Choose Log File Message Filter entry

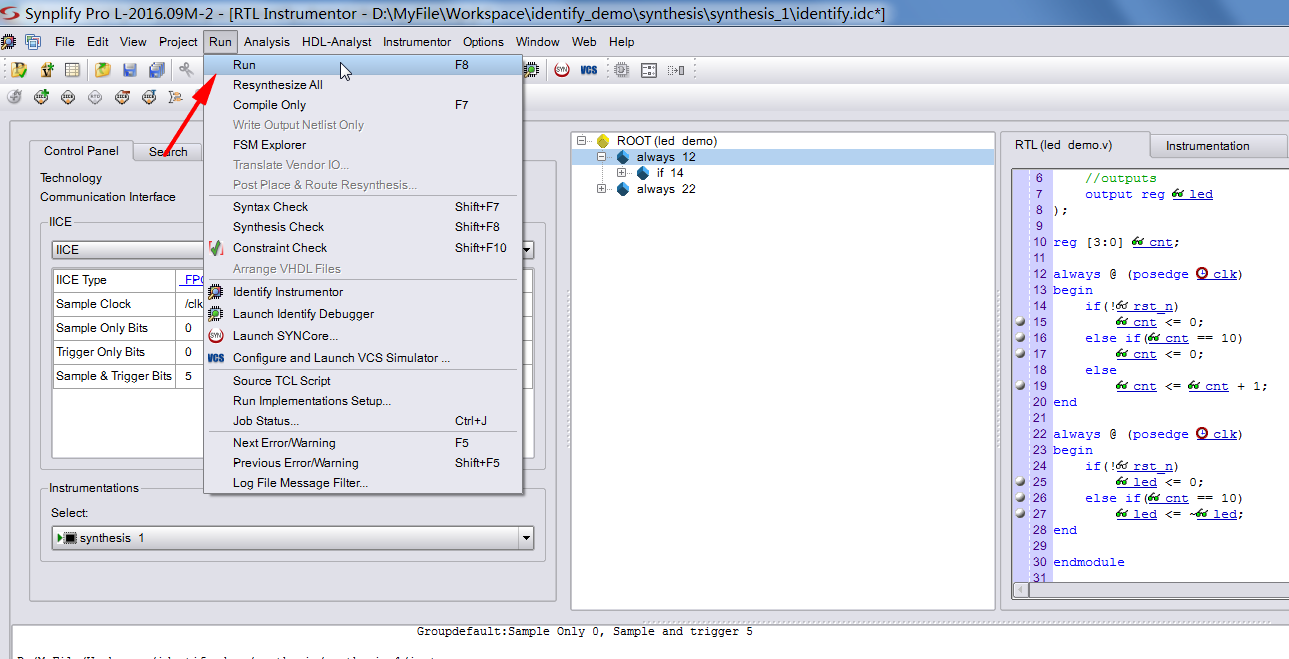click(x=363, y=483)
